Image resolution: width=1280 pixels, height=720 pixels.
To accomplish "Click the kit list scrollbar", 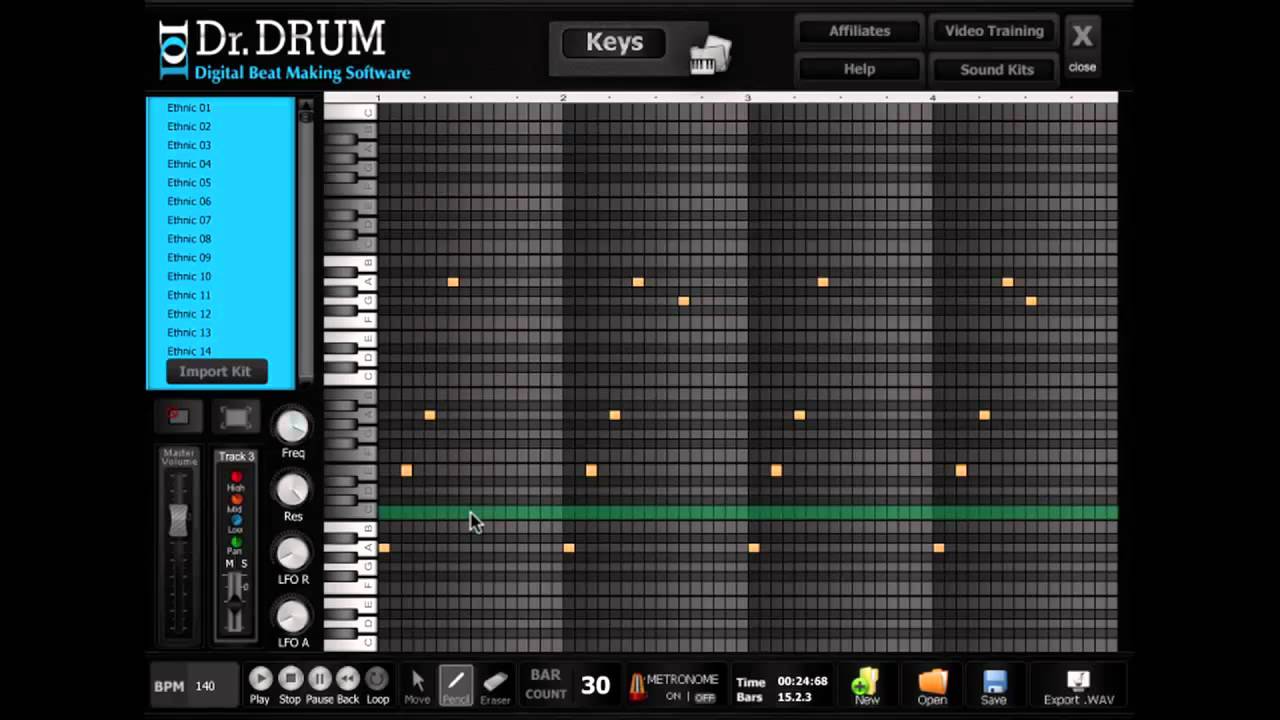I will pyautogui.click(x=306, y=240).
